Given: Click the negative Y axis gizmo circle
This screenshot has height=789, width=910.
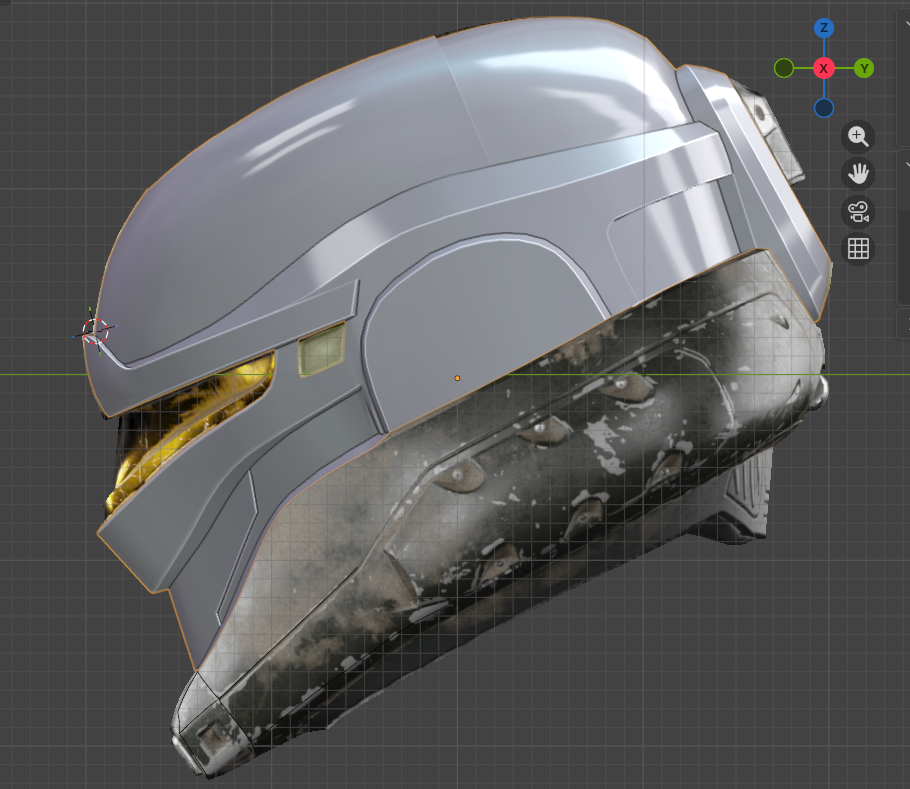Looking at the screenshot, I should (x=783, y=68).
